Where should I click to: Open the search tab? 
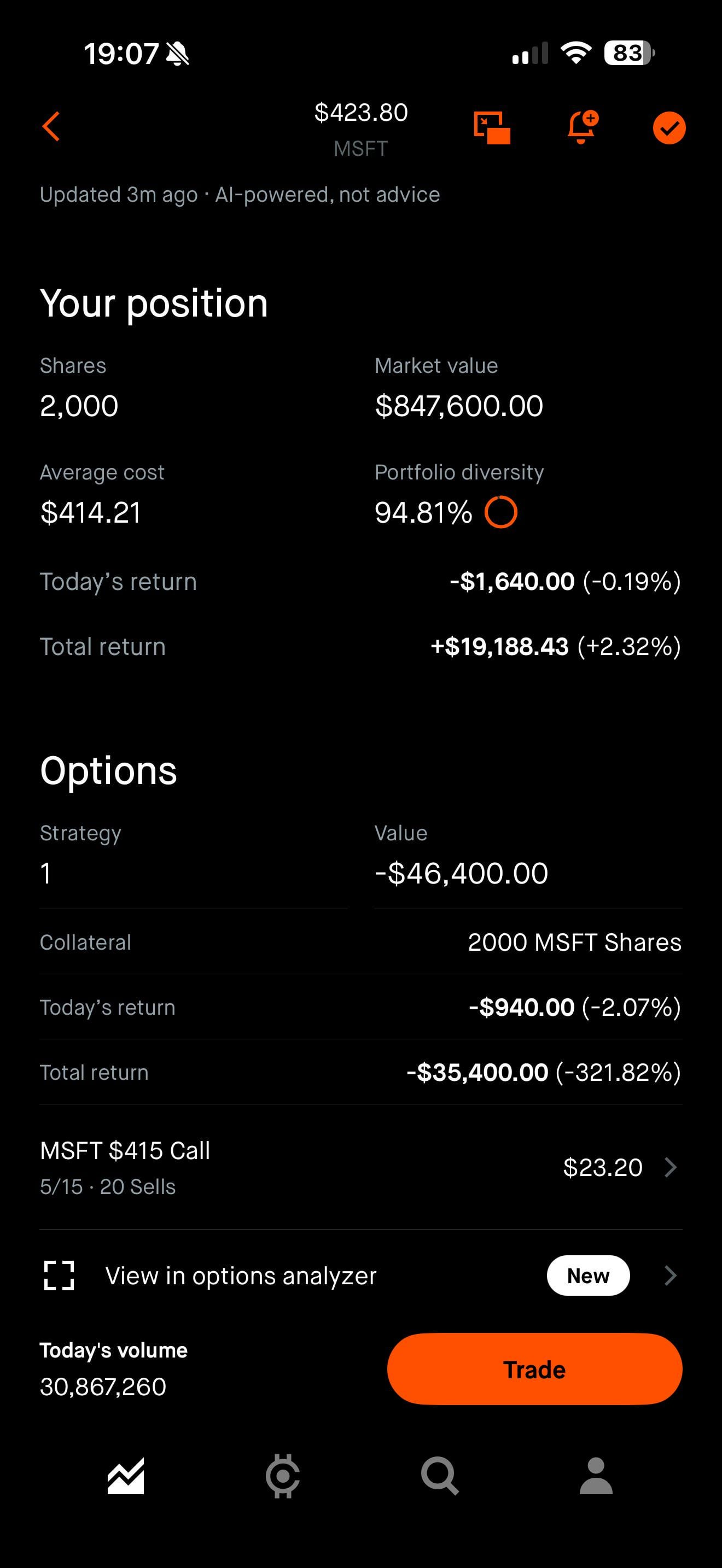pyautogui.click(x=440, y=1476)
